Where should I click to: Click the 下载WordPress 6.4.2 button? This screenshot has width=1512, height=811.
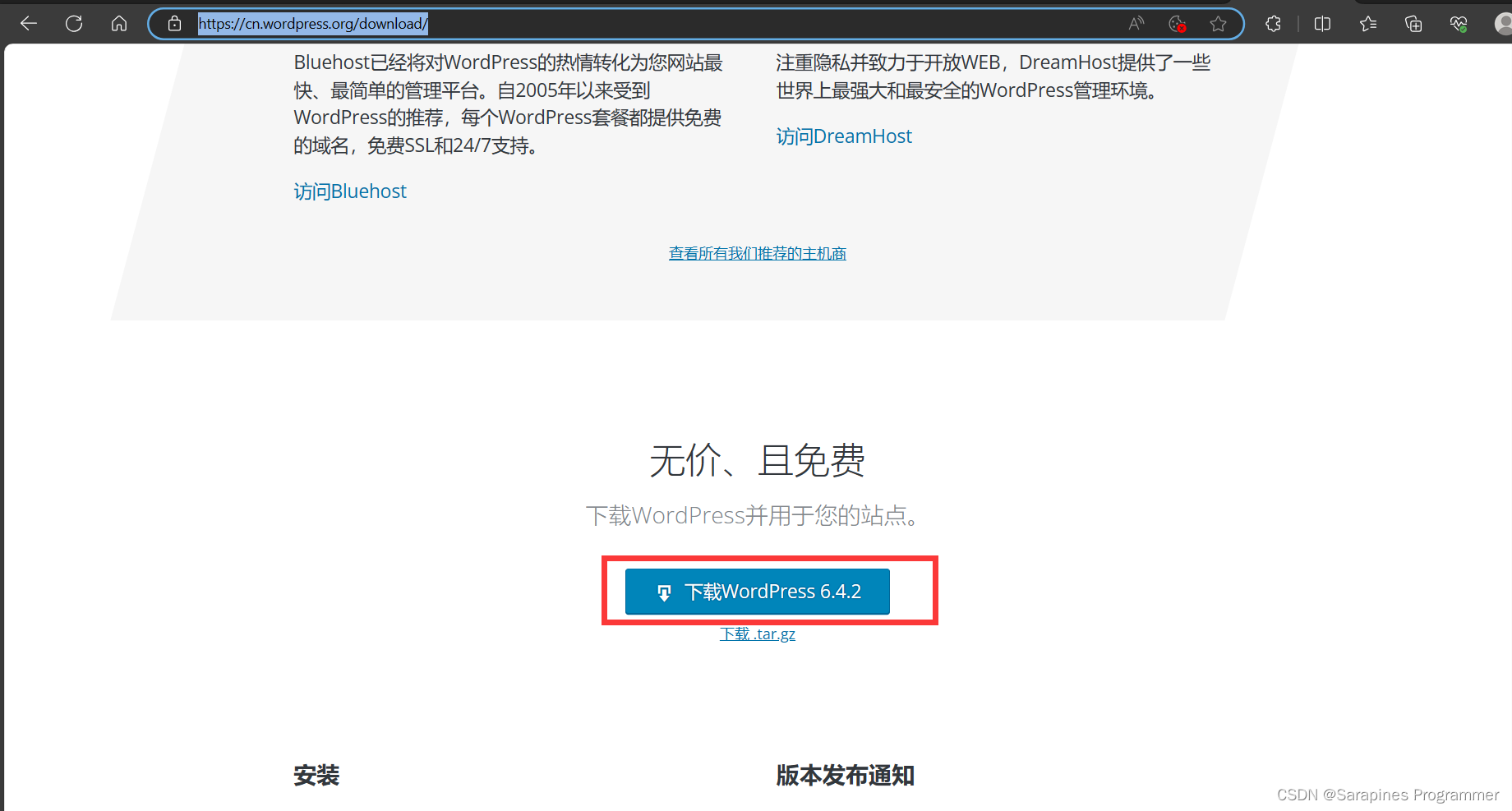click(758, 592)
